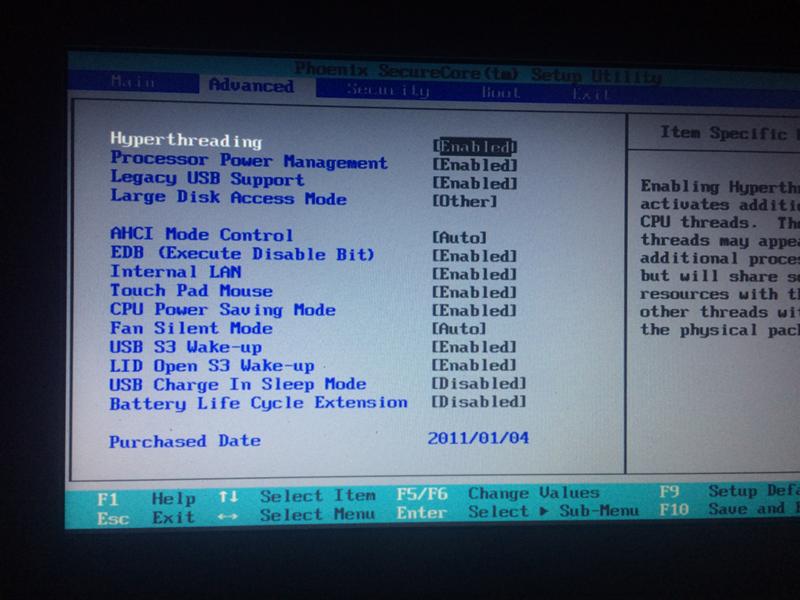Change Battery Life Cycle Extension Disabled value
800x600 pixels.
[479, 402]
